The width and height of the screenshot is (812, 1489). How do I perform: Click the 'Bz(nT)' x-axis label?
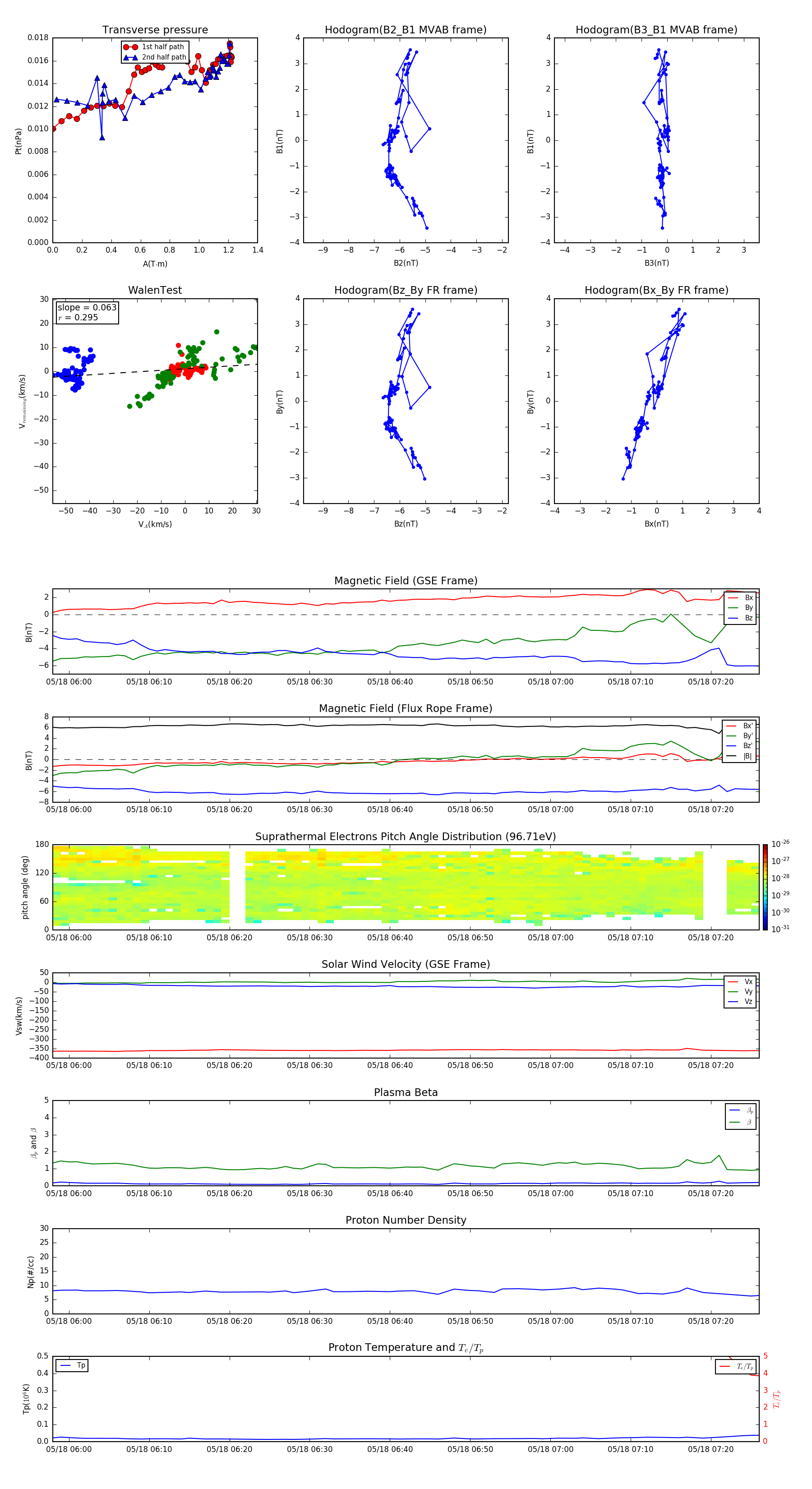(406, 524)
